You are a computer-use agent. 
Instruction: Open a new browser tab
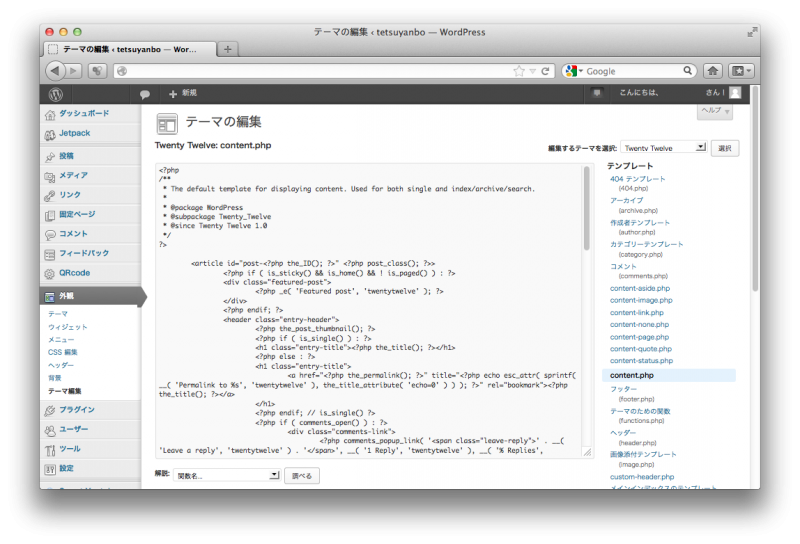[228, 49]
